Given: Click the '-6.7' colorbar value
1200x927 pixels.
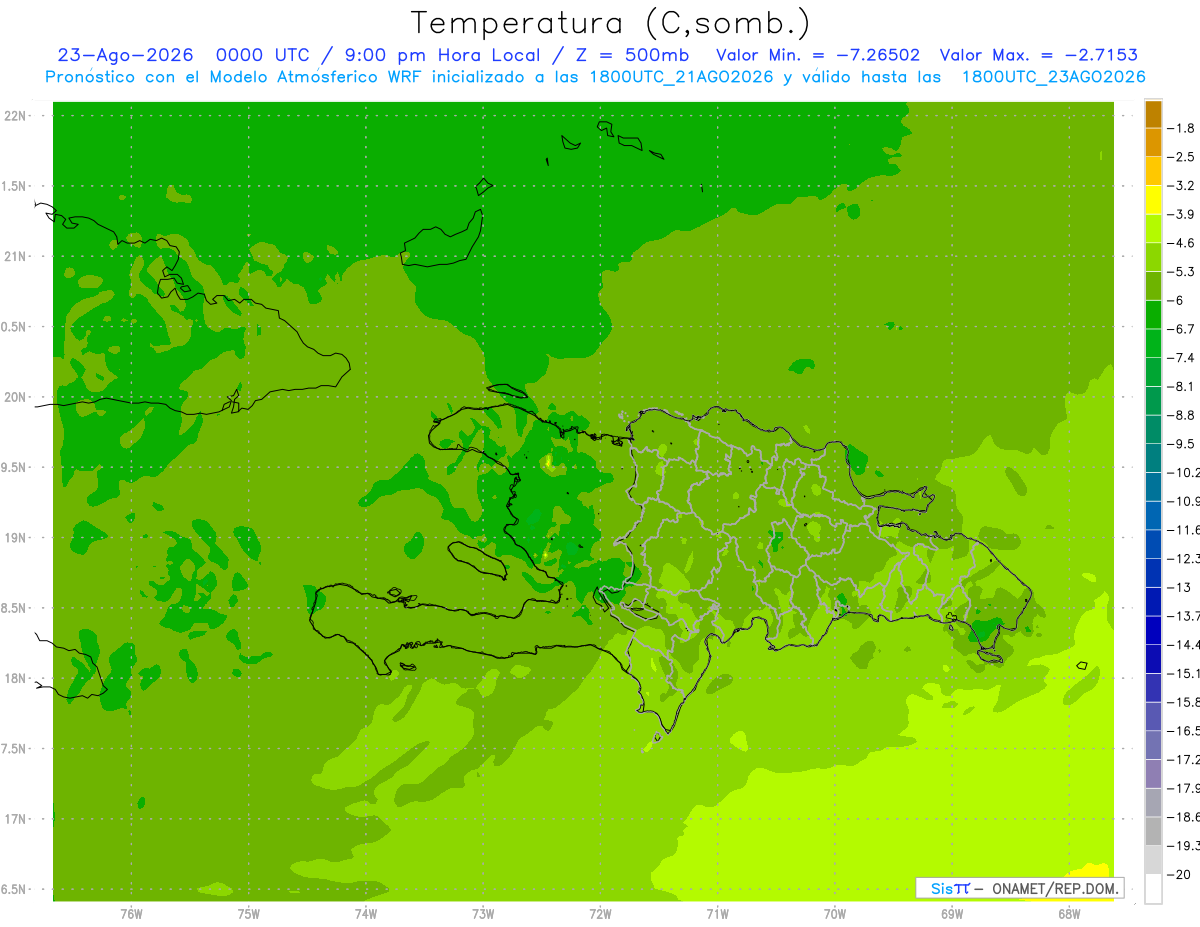Looking at the screenshot, I should coord(1182,329).
